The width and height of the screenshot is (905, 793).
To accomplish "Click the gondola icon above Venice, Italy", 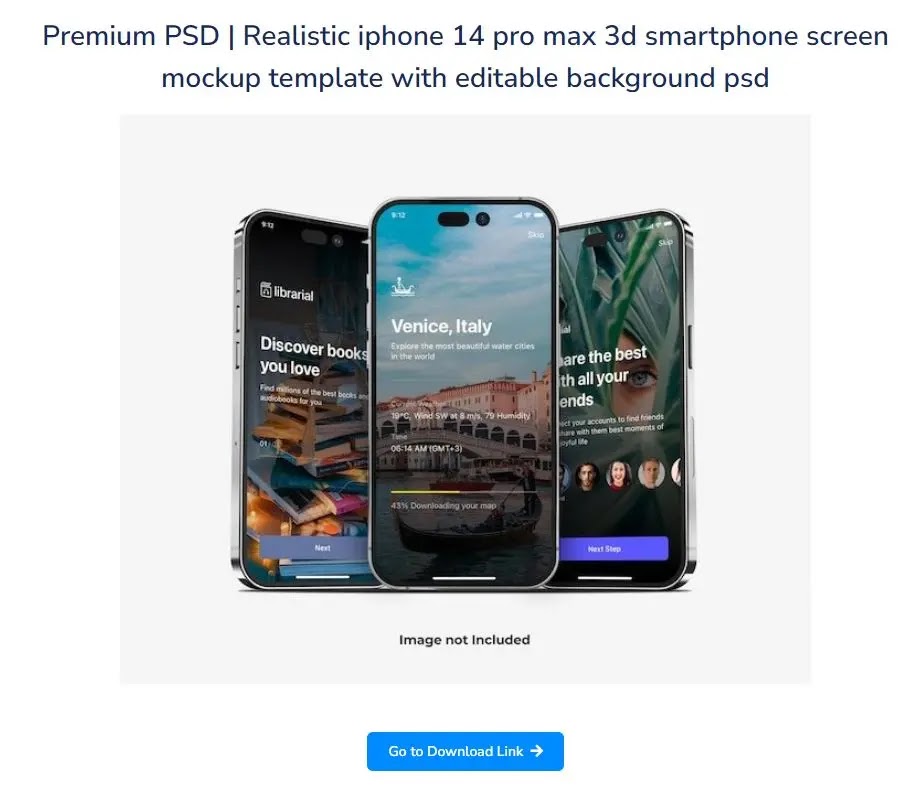I will (403, 287).
